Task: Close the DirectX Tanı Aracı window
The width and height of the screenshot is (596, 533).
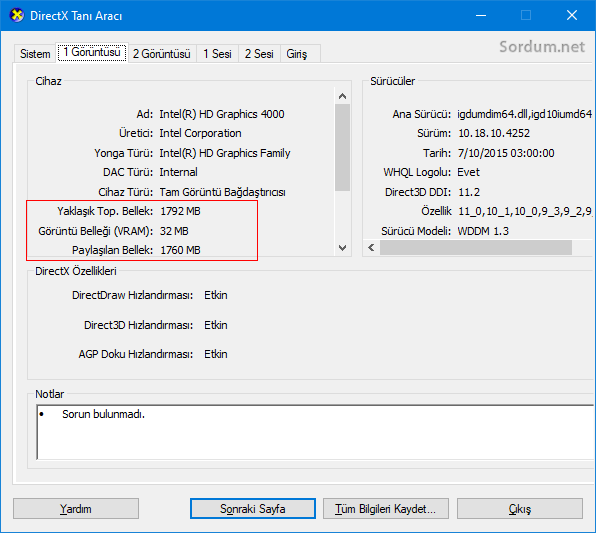Action: [x=572, y=16]
